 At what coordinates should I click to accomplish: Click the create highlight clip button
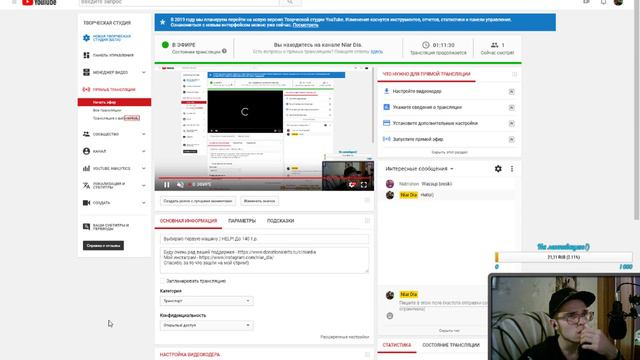coord(198,201)
